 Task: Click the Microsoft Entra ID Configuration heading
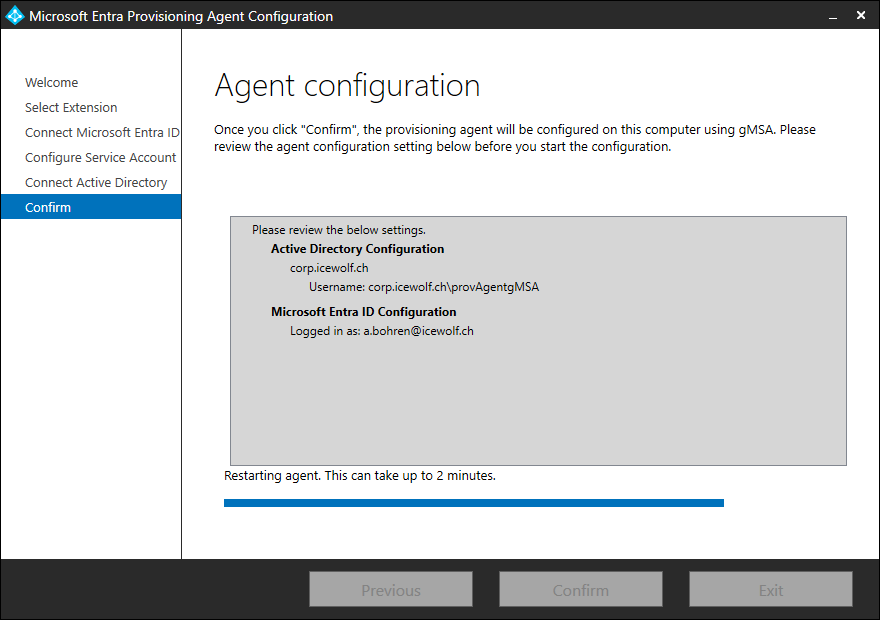pyautogui.click(x=363, y=312)
